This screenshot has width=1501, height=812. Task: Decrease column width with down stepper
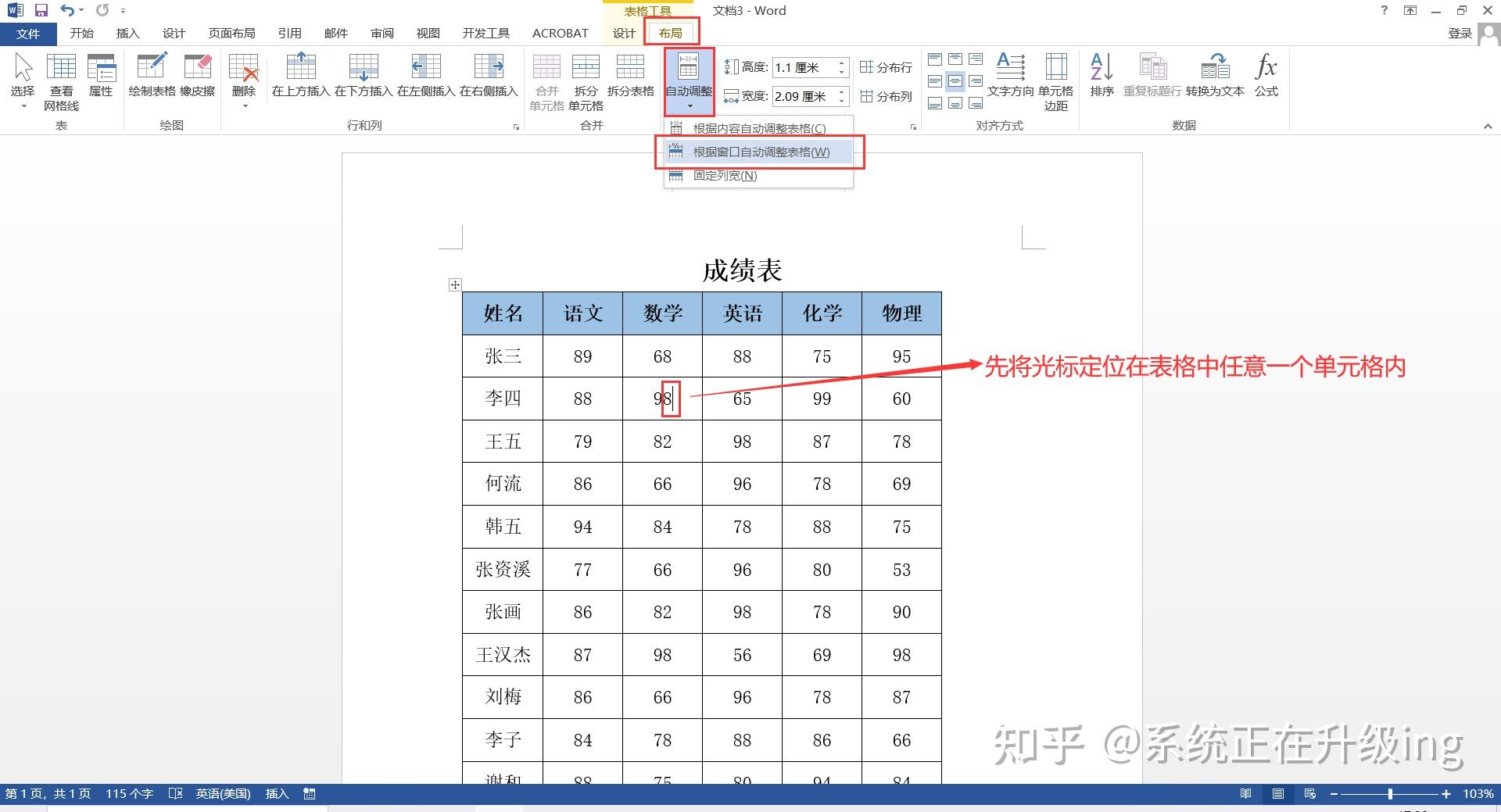[842, 101]
